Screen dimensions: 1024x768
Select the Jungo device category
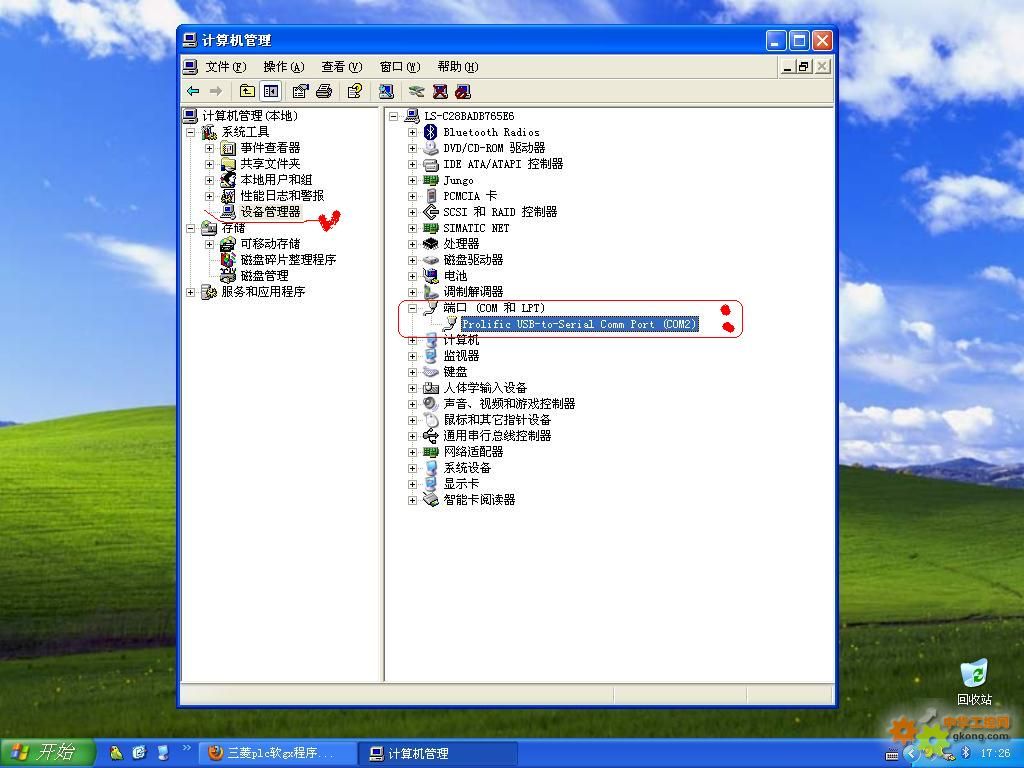click(x=458, y=180)
